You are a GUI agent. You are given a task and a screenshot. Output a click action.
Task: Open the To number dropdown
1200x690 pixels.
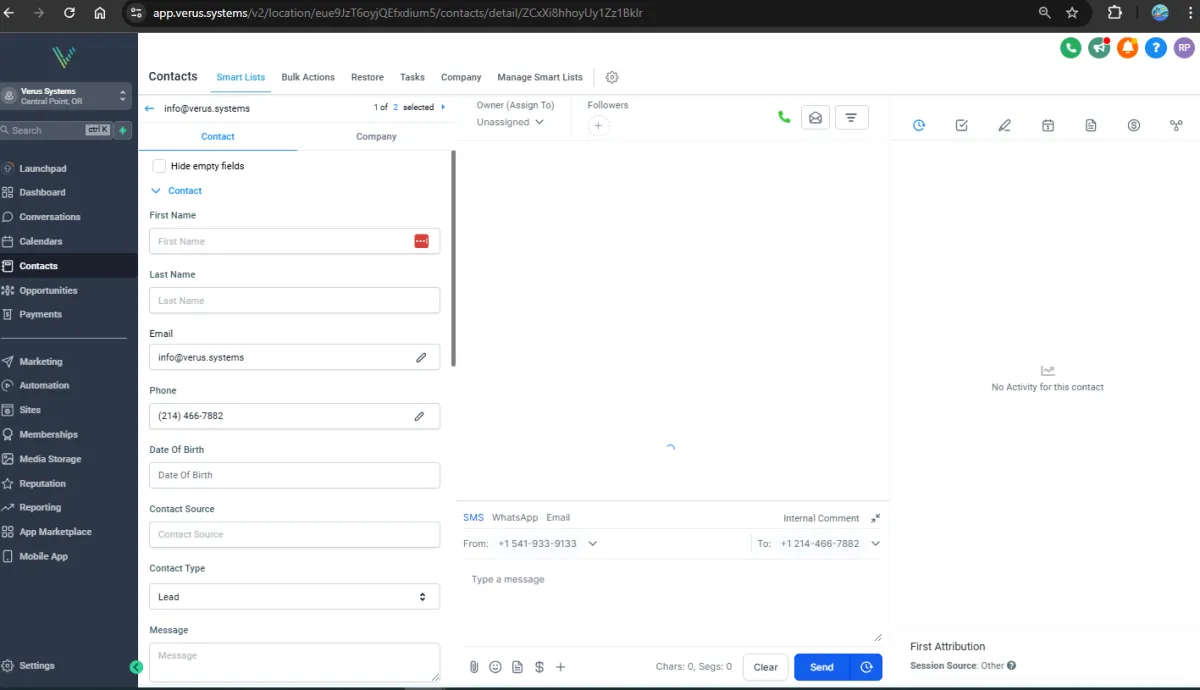pyautogui.click(x=830, y=544)
